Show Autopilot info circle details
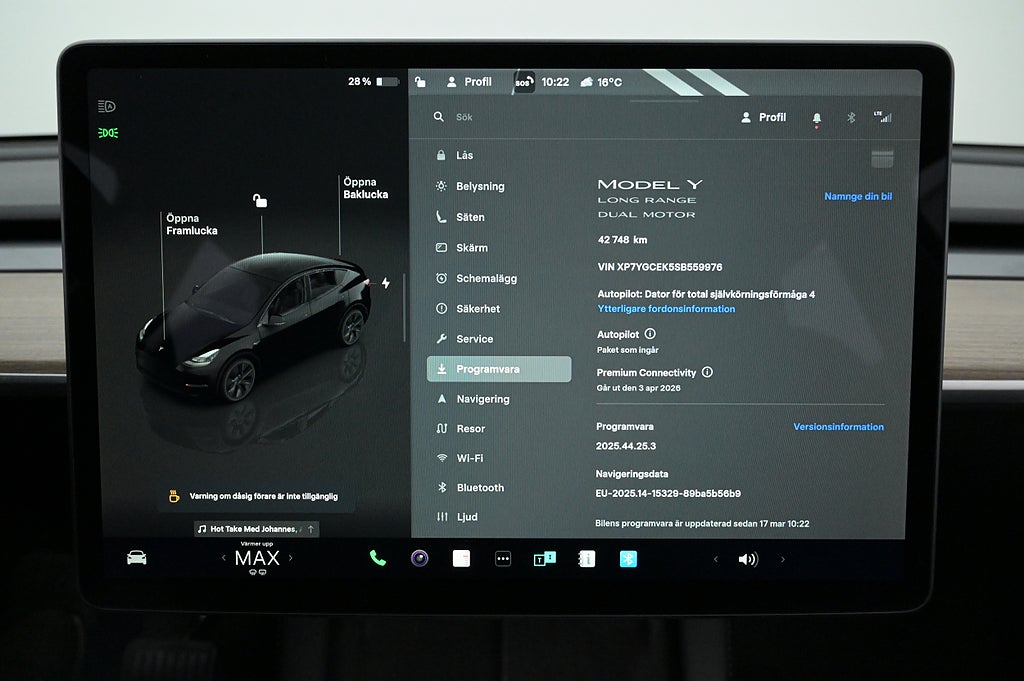Image resolution: width=1024 pixels, height=681 pixels. [x=650, y=334]
